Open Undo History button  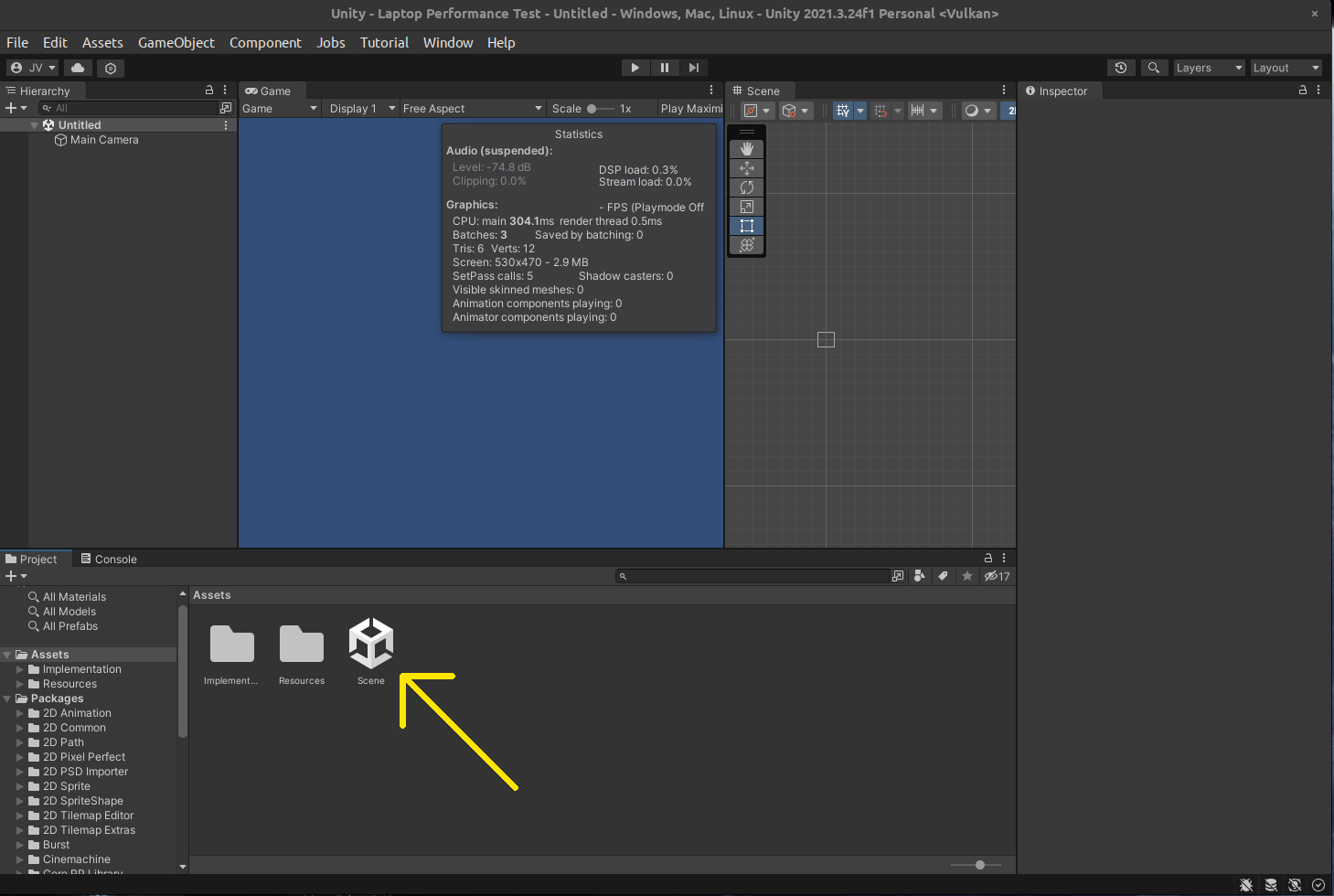(1121, 68)
